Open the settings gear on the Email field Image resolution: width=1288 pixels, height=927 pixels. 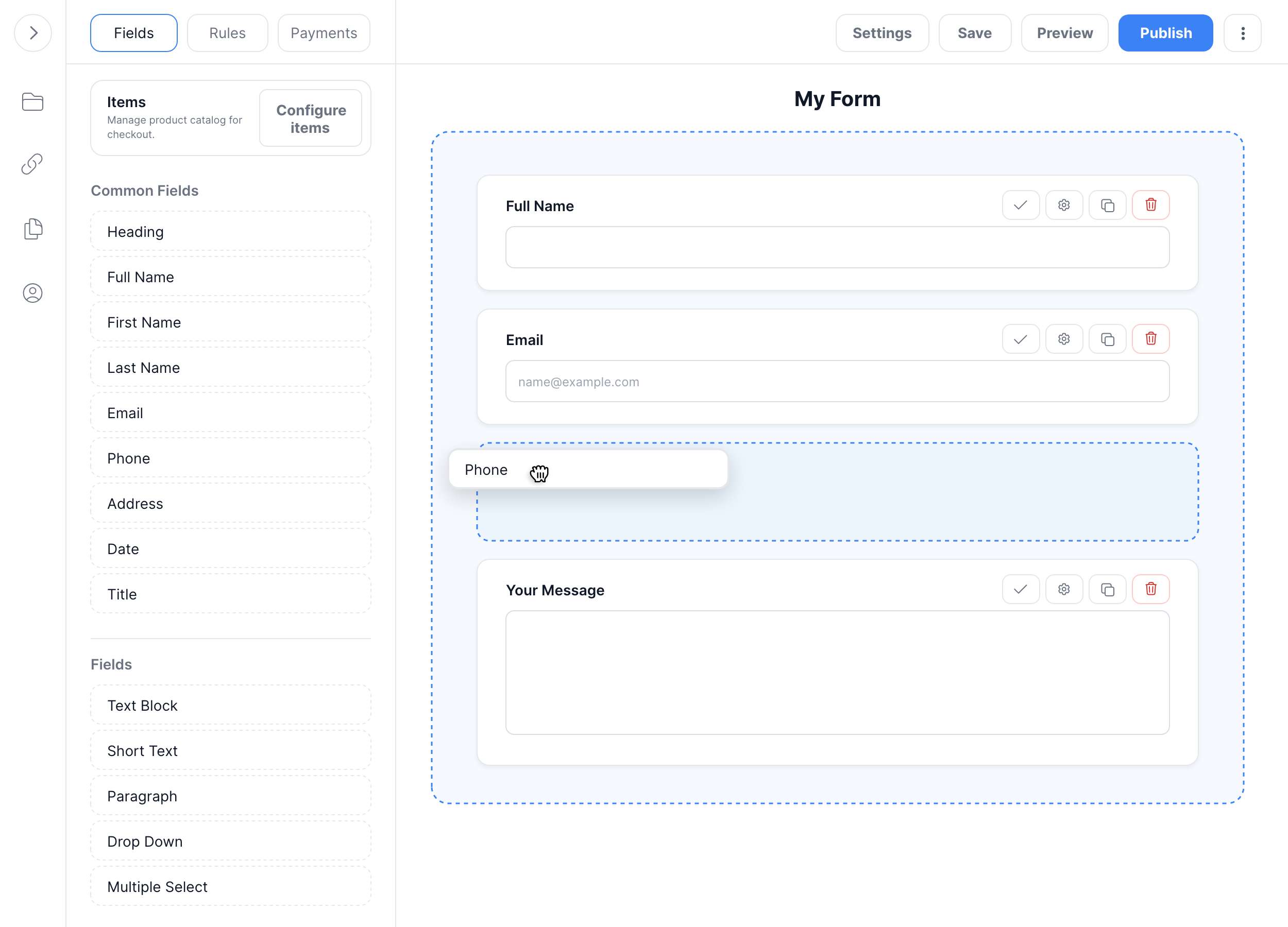(x=1064, y=339)
